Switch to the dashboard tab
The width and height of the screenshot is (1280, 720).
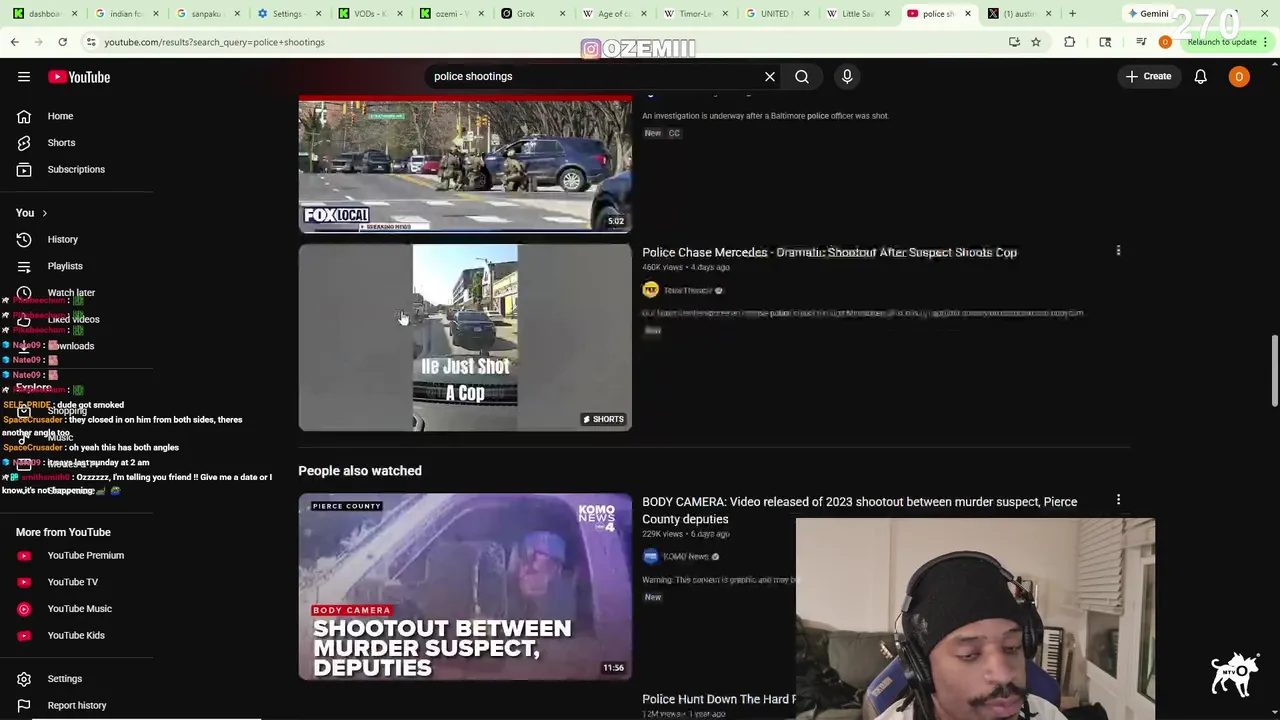click(x=36, y=14)
